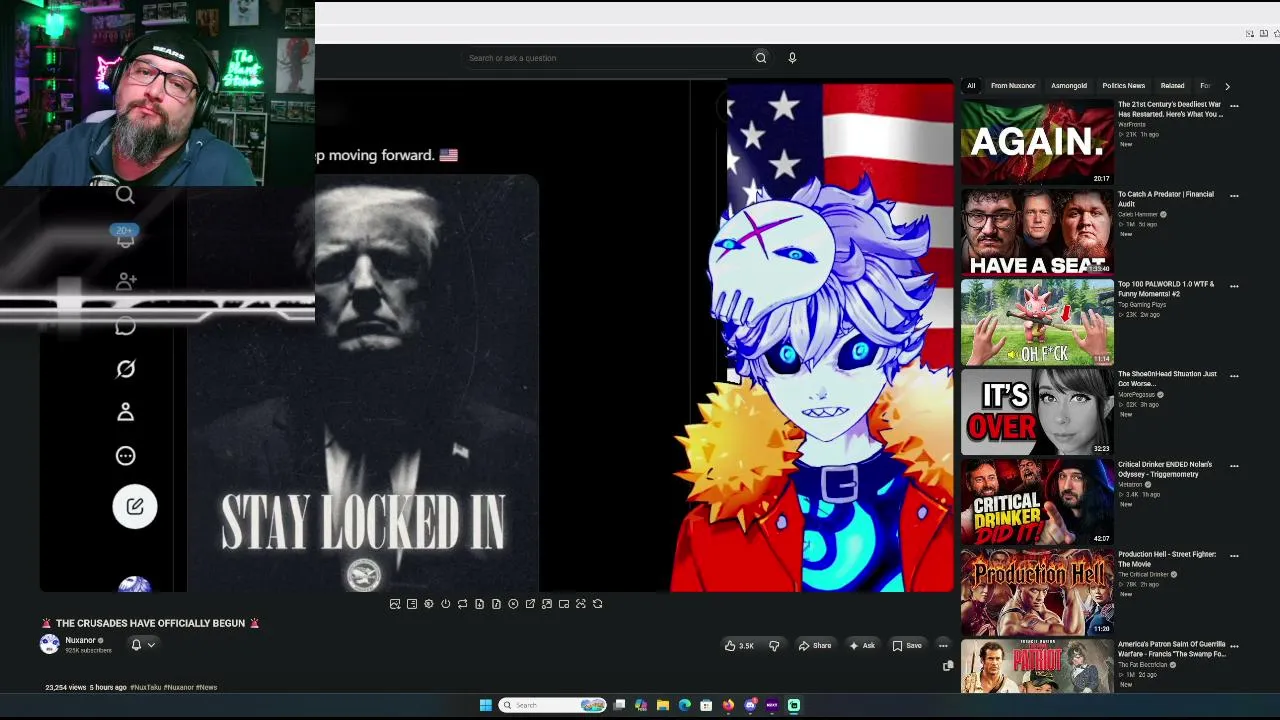Open Nuxanor channel avatar
The width and height of the screenshot is (1280, 720).
click(x=49, y=644)
